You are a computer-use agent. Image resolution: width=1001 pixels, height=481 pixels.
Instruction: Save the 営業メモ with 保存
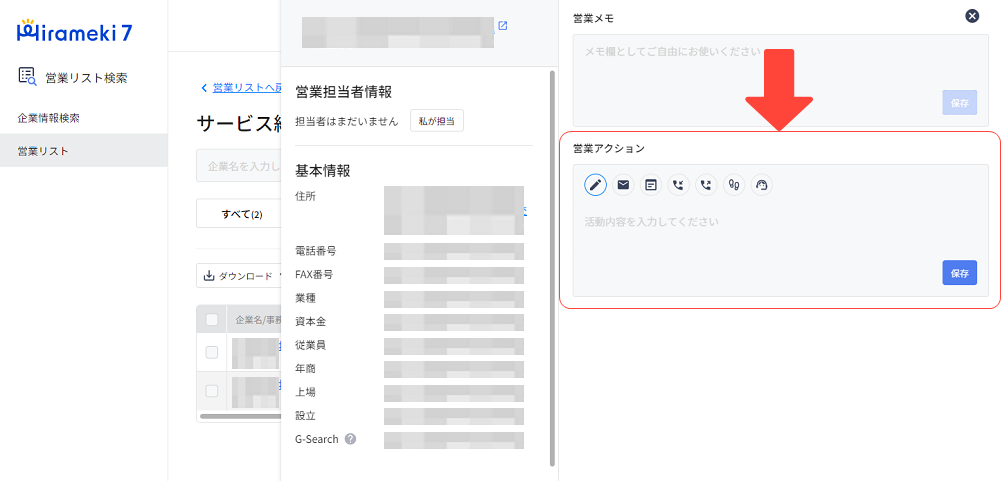coord(960,102)
